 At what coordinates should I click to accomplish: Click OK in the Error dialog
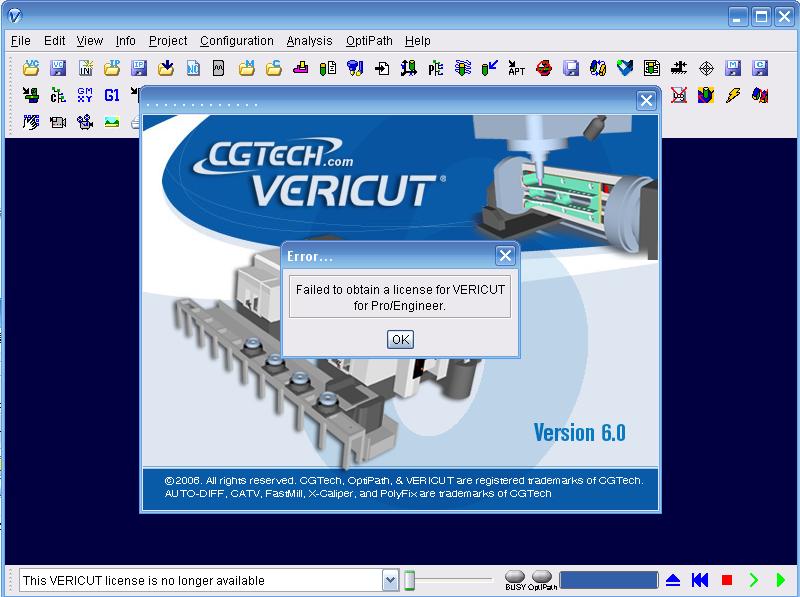click(x=401, y=339)
